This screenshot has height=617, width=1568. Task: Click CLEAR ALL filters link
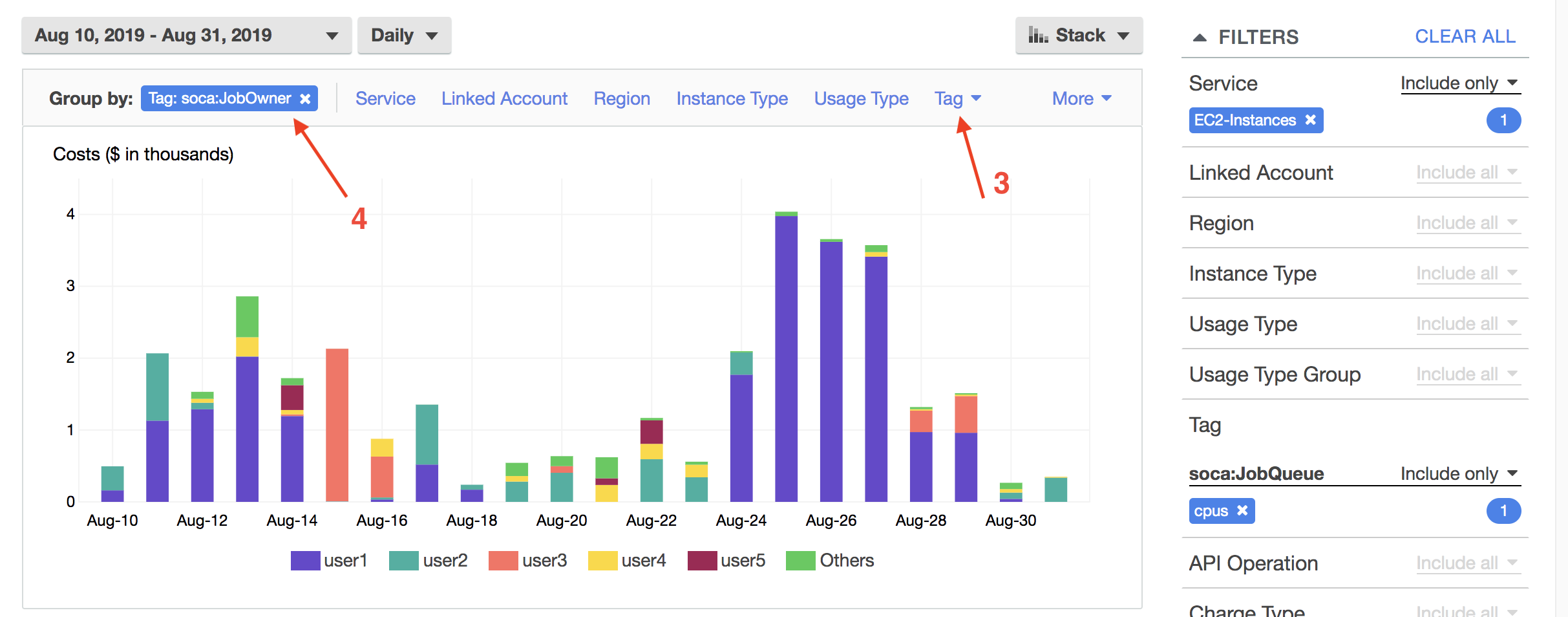click(1465, 37)
